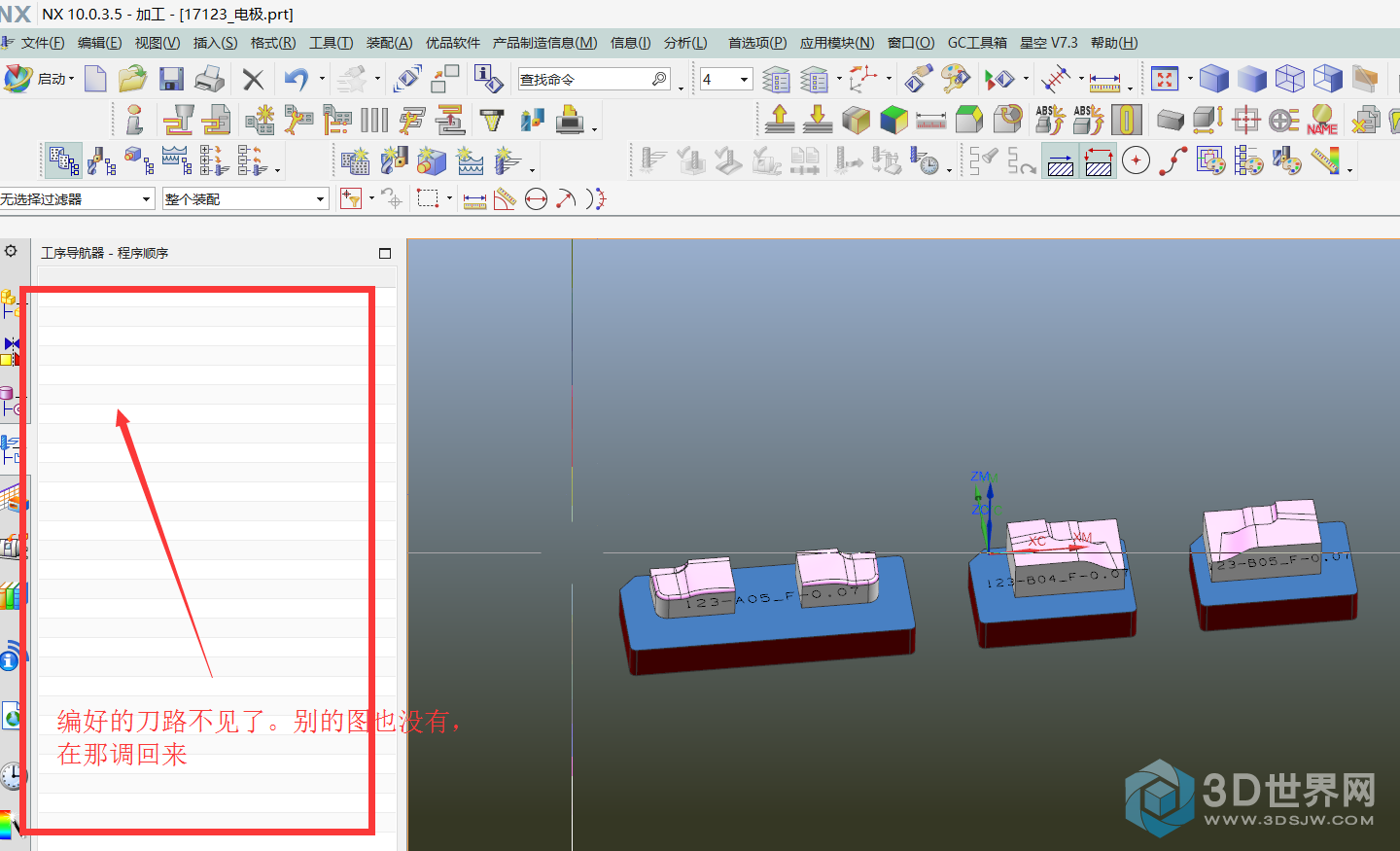Switch to Machining Method View
This screenshot has height=851, width=1400.
click(x=176, y=160)
